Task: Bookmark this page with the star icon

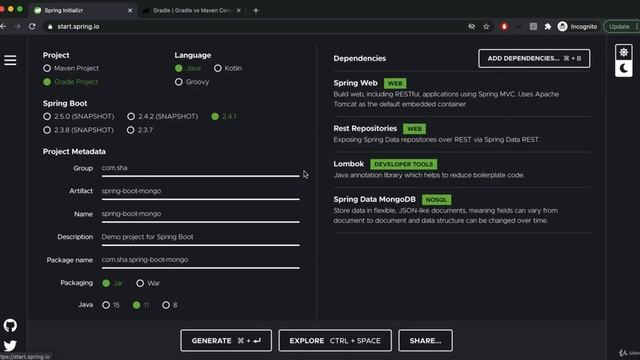Action: click(486, 27)
